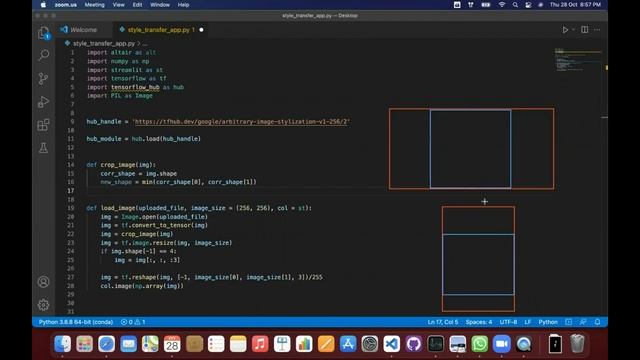Open the Trash in the dock

[x=577, y=344]
